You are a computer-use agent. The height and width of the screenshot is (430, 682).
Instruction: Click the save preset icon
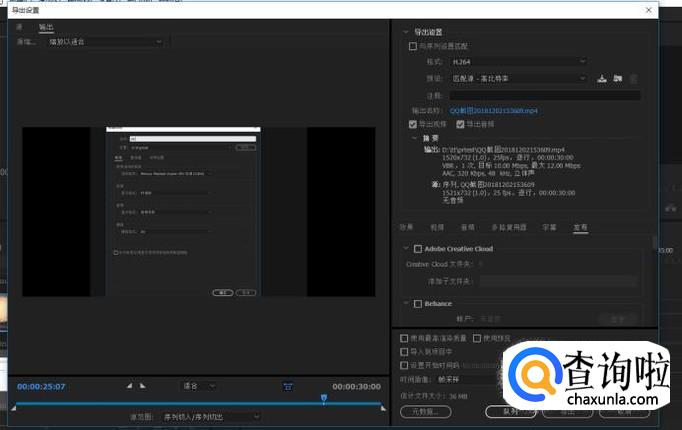(602, 78)
